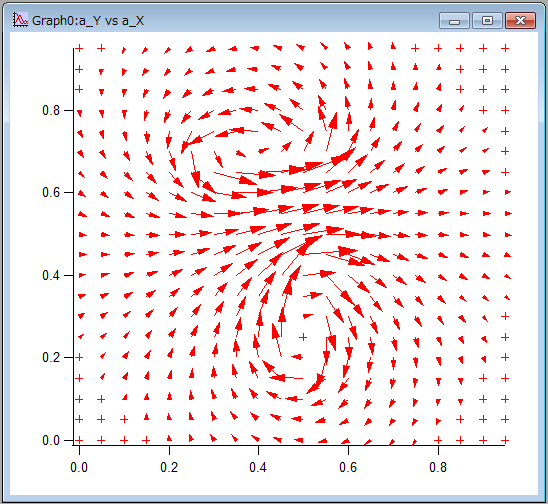Image resolution: width=548 pixels, height=504 pixels.
Task: Click the 0.2 label on vertical axis
Action: tap(51, 357)
